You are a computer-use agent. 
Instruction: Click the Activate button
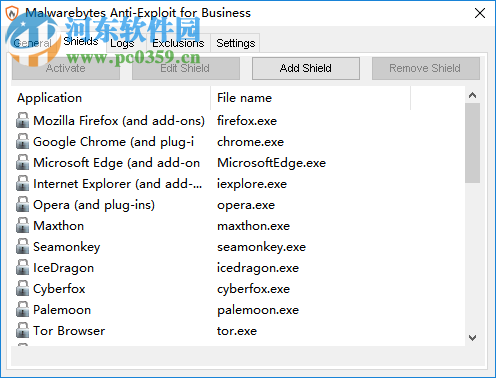[x=66, y=68]
